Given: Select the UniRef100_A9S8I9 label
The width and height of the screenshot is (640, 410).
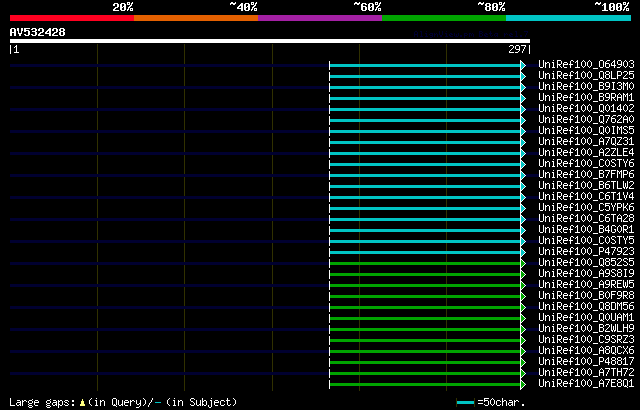Looking at the screenshot, I should coord(587,274).
